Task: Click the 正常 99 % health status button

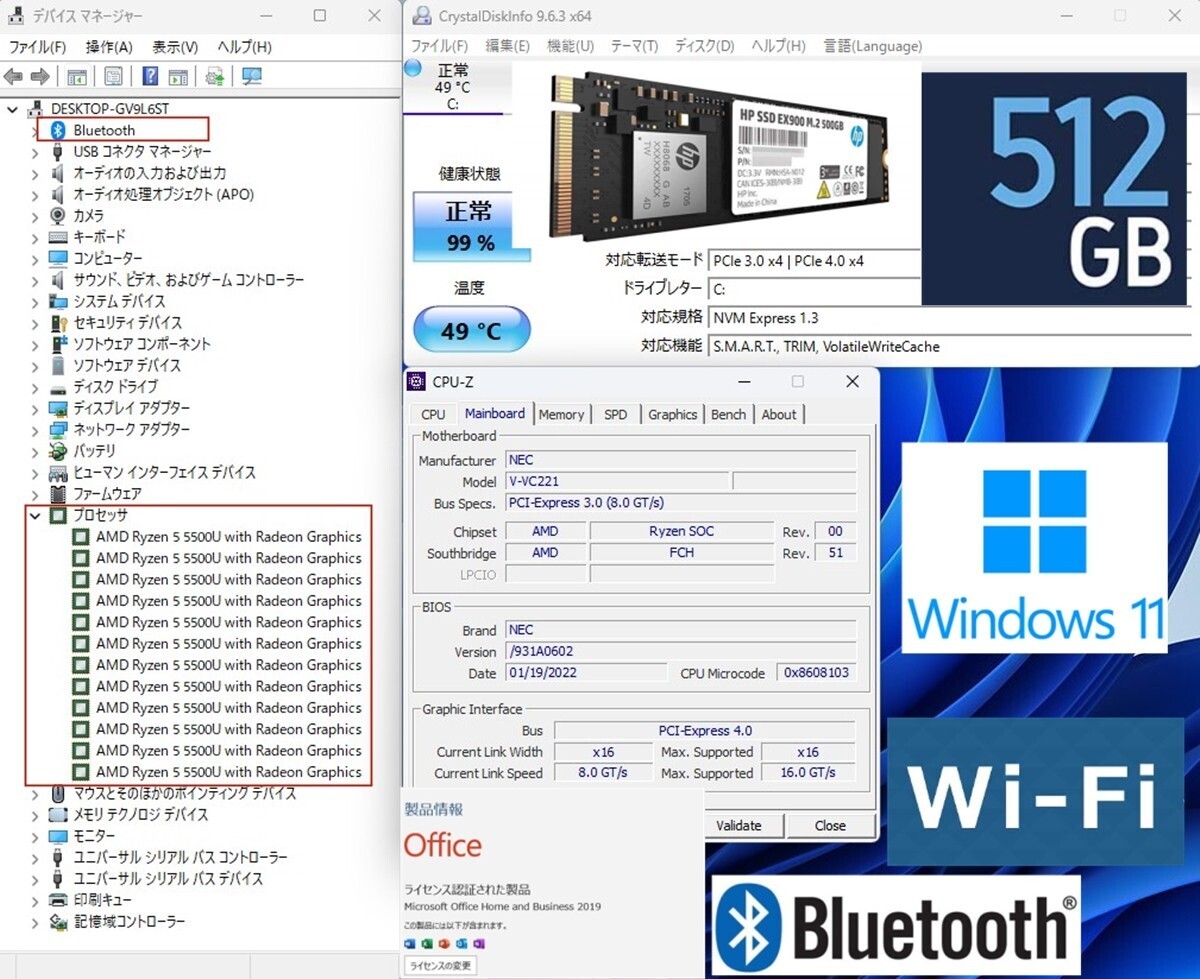Action: coord(470,227)
